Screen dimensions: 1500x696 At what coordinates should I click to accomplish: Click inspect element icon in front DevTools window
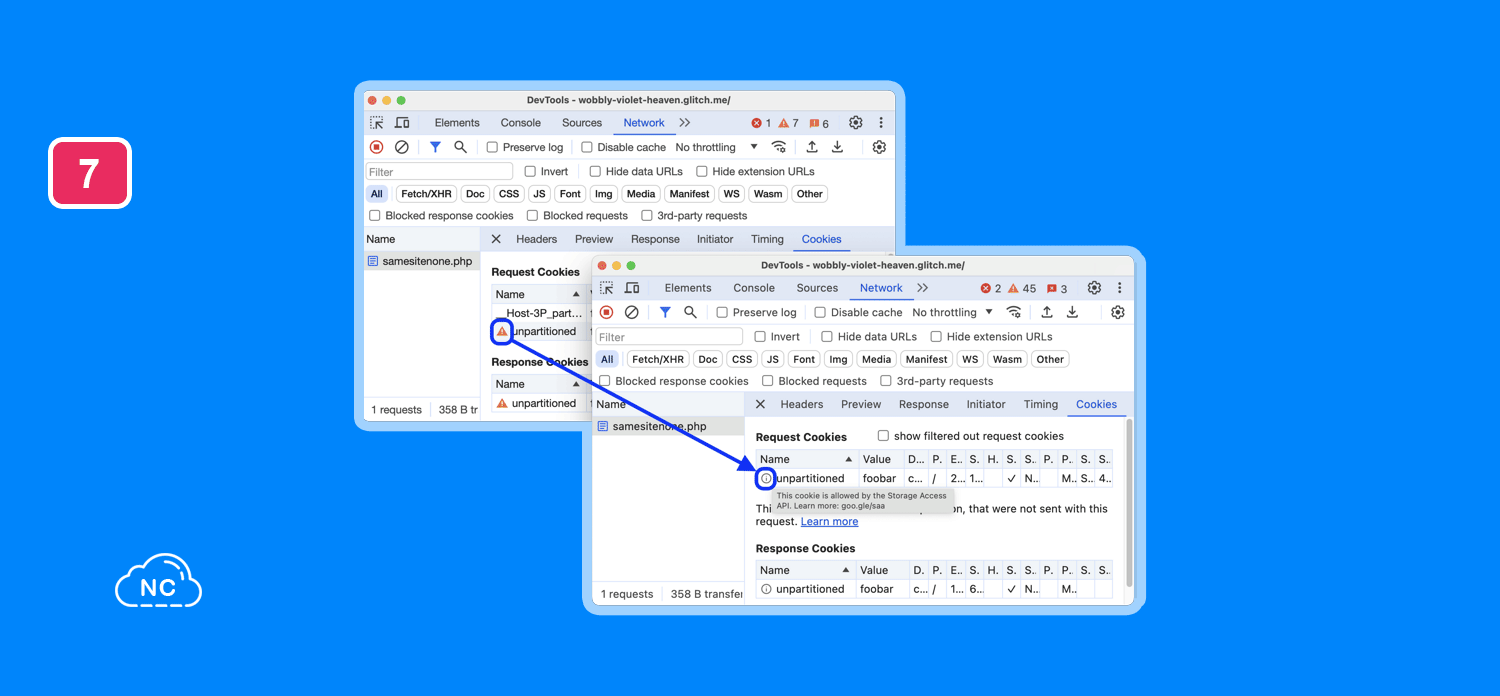(x=607, y=288)
